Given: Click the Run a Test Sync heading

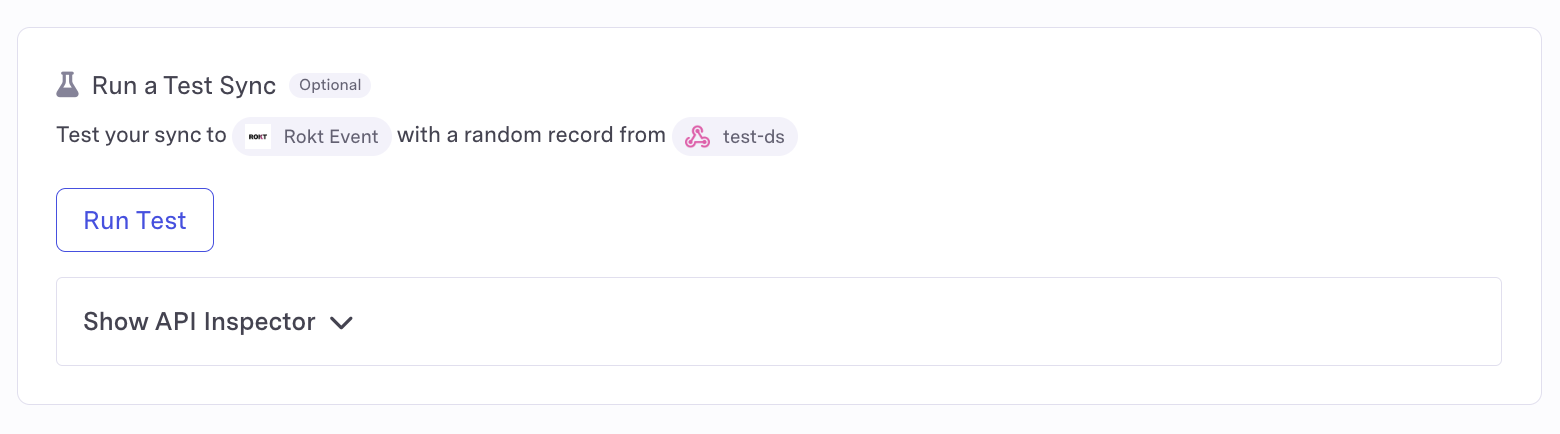Looking at the screenshot, I should click(x=184, y=86).
